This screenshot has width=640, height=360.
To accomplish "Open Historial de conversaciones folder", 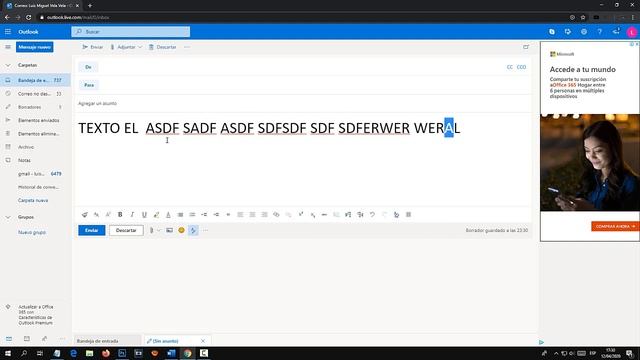I will [x=35, y=187].
